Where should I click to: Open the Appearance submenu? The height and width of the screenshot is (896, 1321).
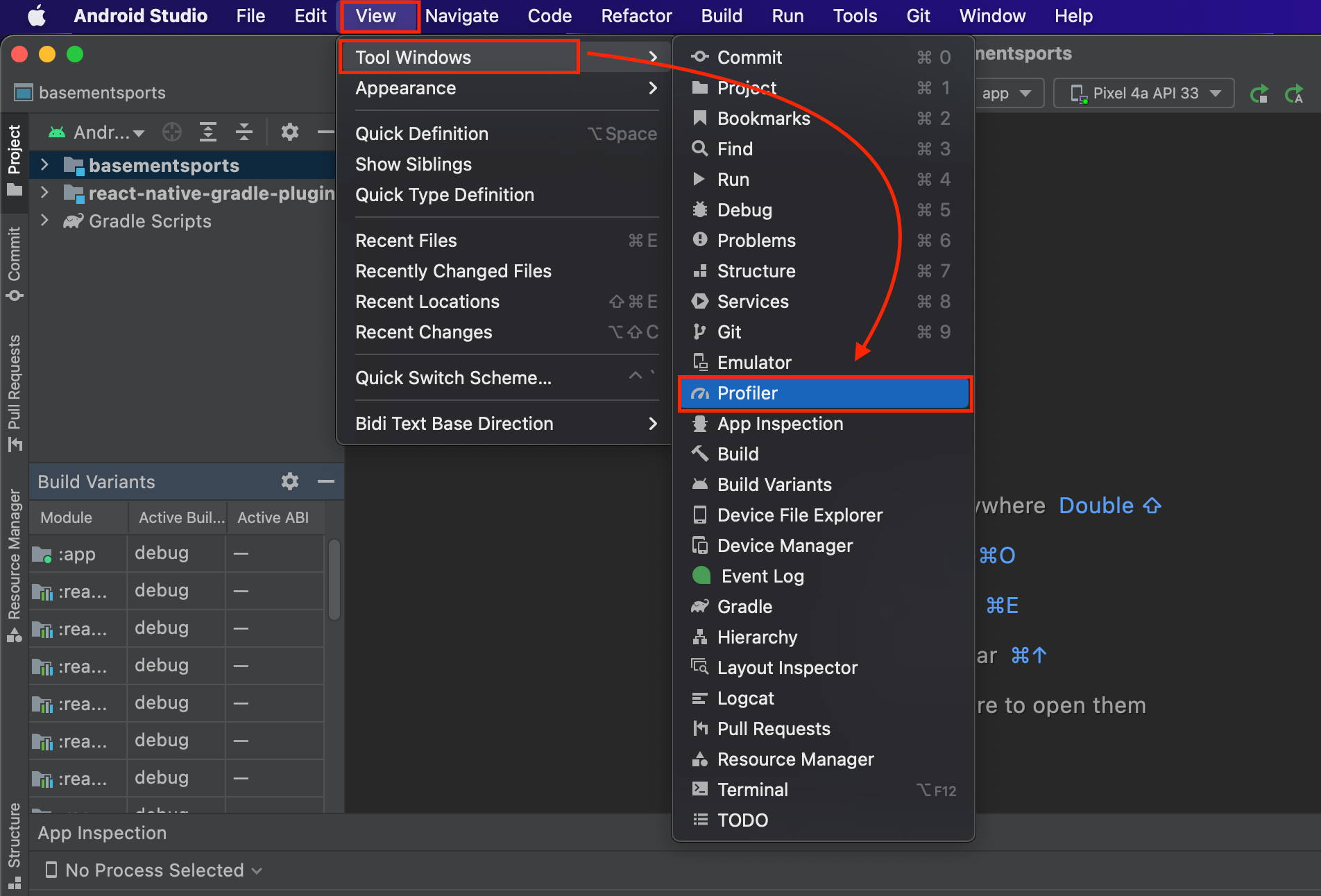505,88
